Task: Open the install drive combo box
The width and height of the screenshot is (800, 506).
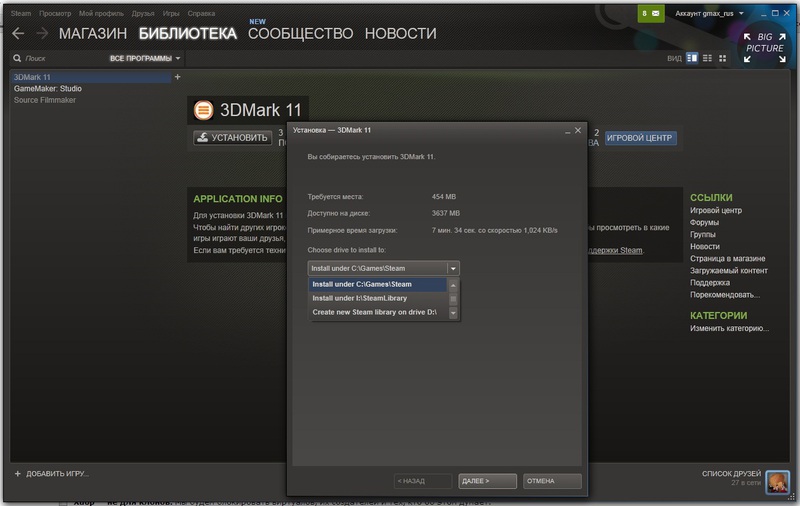Action: [x=384, y=268]
